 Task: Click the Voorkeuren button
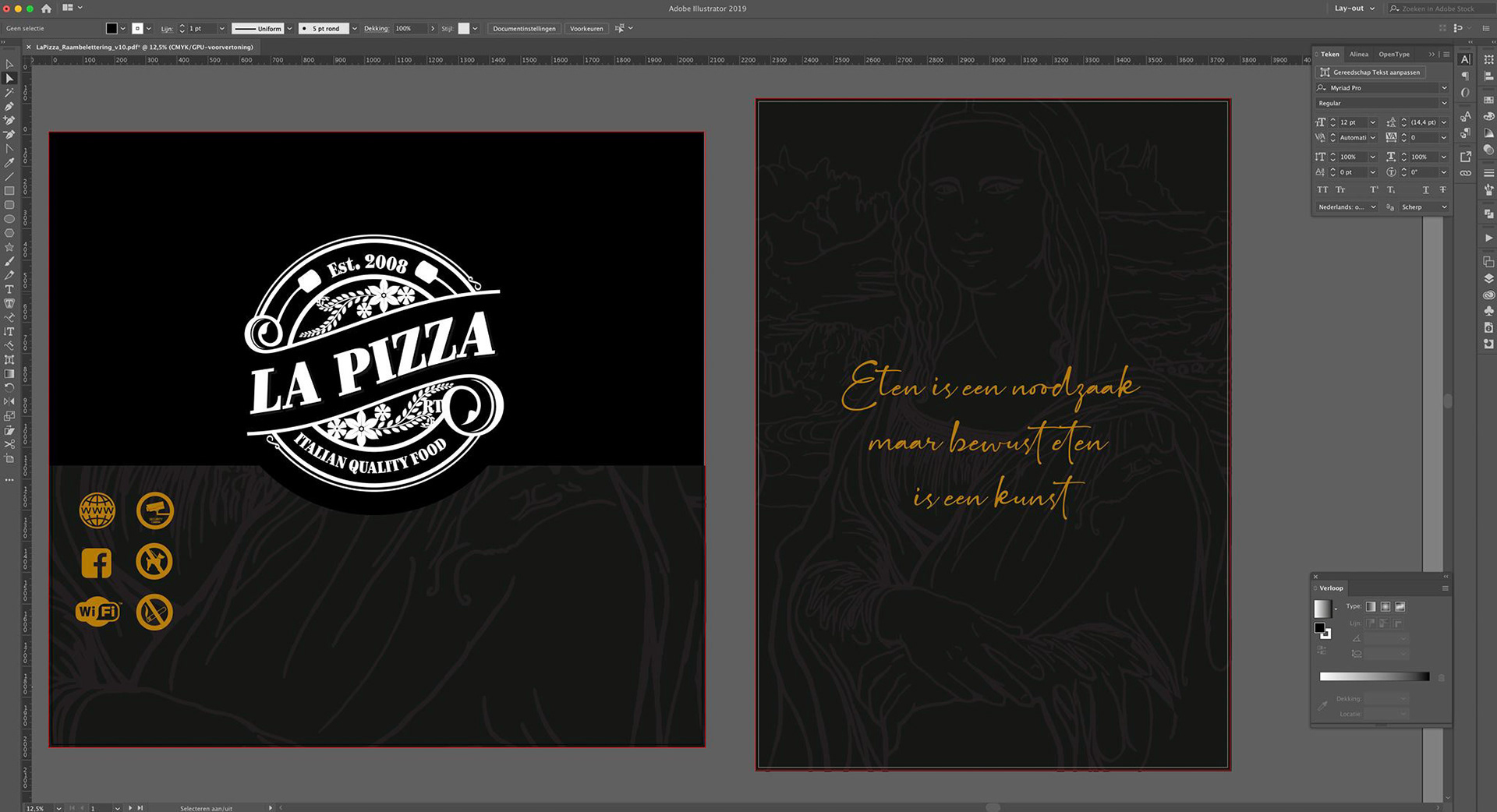[x=586, y=29]
